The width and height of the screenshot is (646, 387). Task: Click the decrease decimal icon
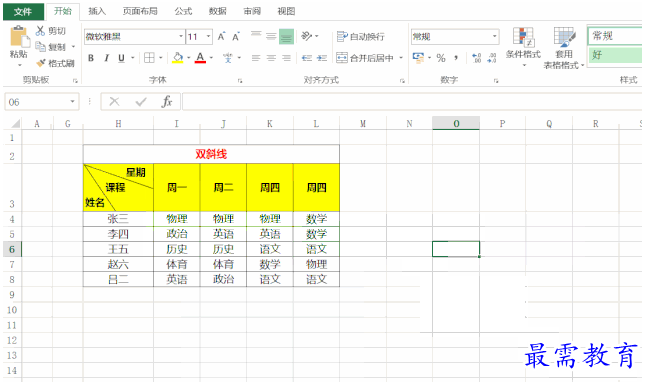492,58
